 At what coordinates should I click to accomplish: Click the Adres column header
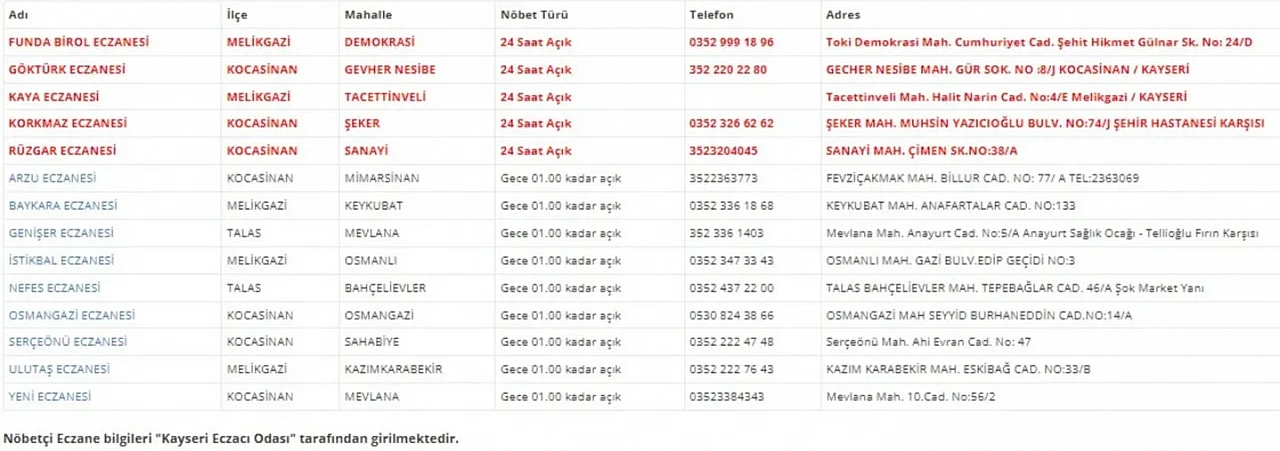842,15
